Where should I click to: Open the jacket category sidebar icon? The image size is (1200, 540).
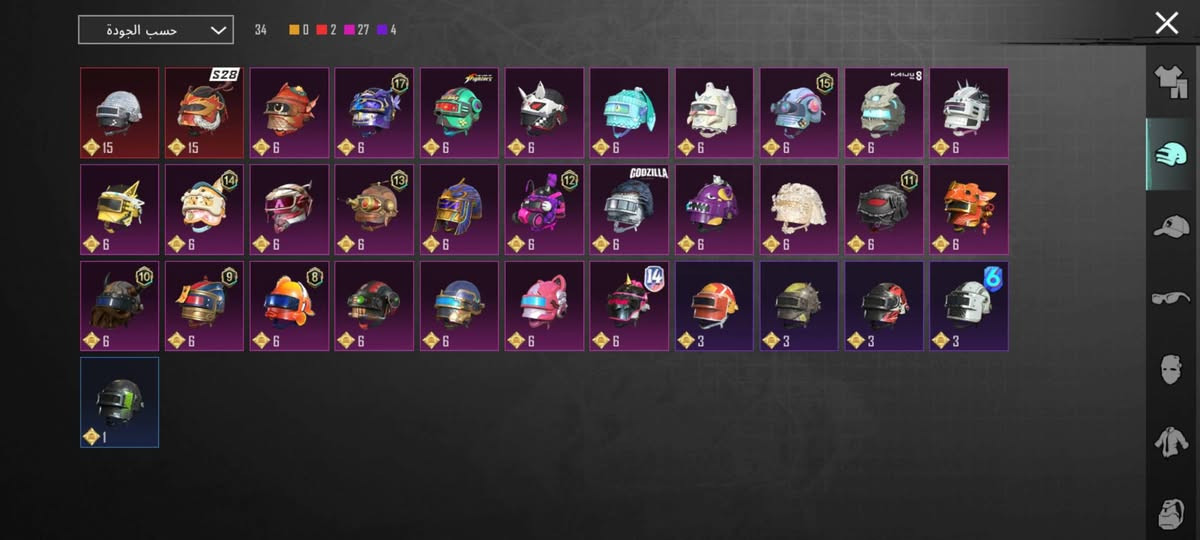[1171, 441]
